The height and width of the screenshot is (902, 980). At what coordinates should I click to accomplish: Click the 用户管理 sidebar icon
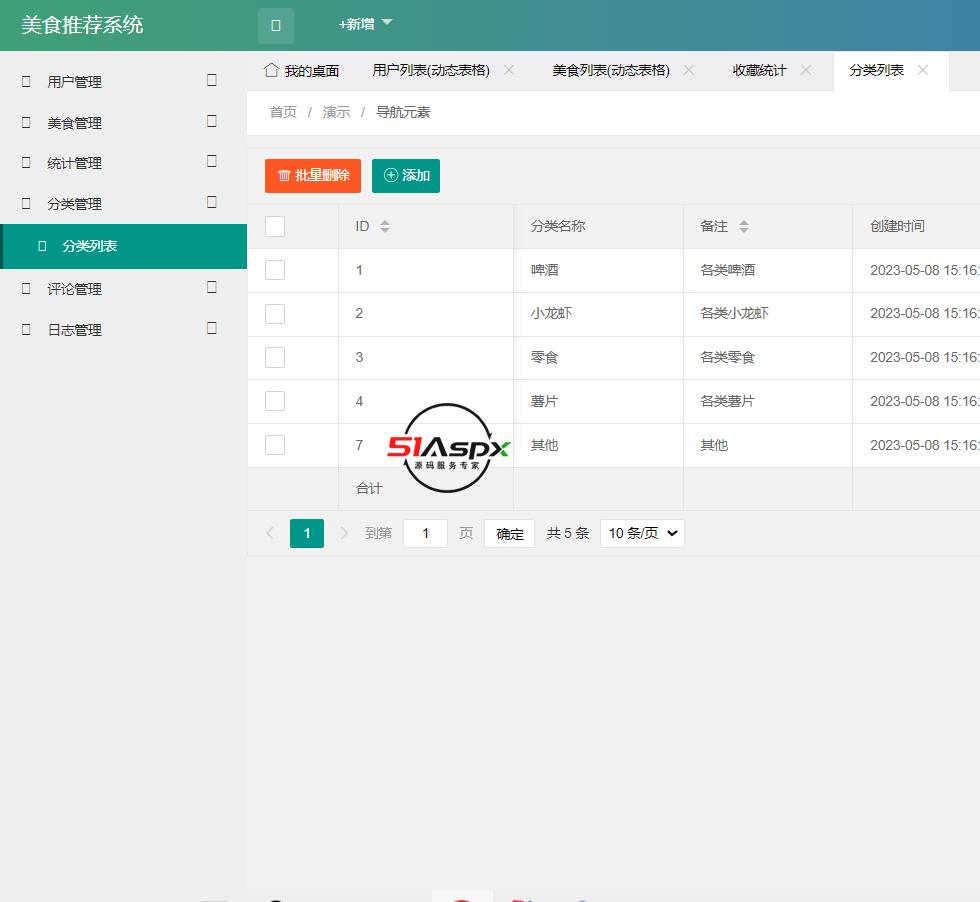(x=25, y=81)
